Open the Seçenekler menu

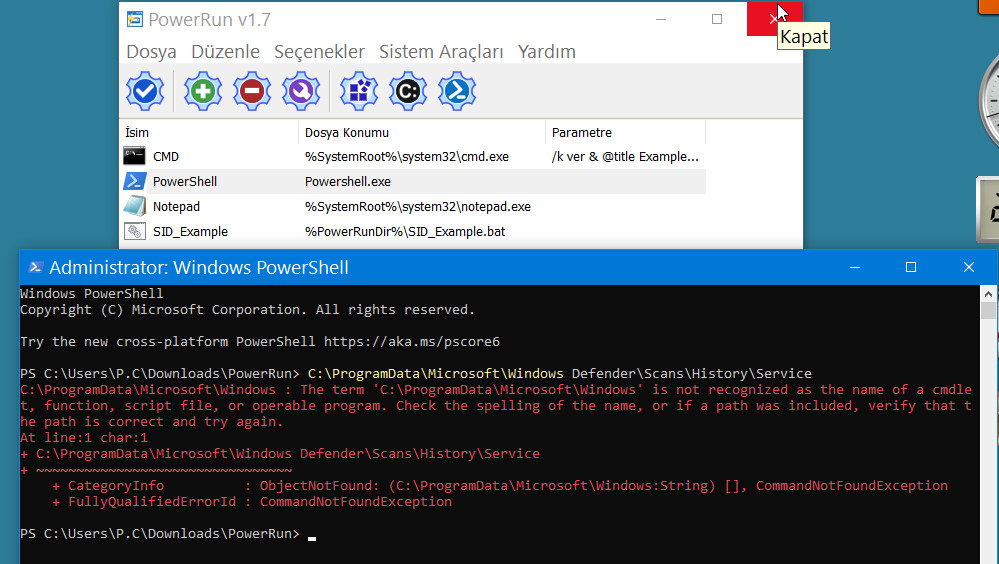click(x=319, y=52)
